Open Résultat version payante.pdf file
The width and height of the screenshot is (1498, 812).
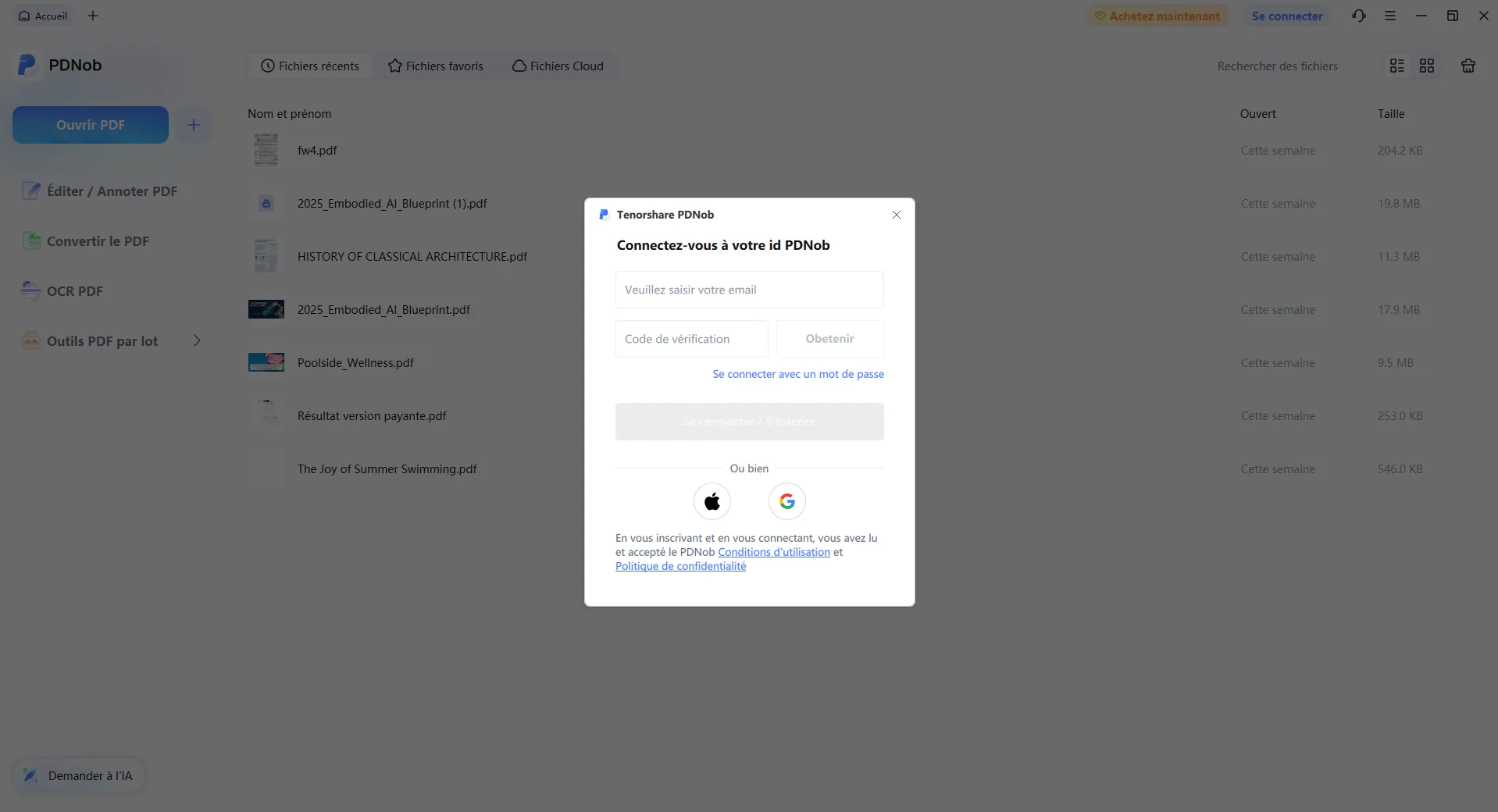[372, 416]
